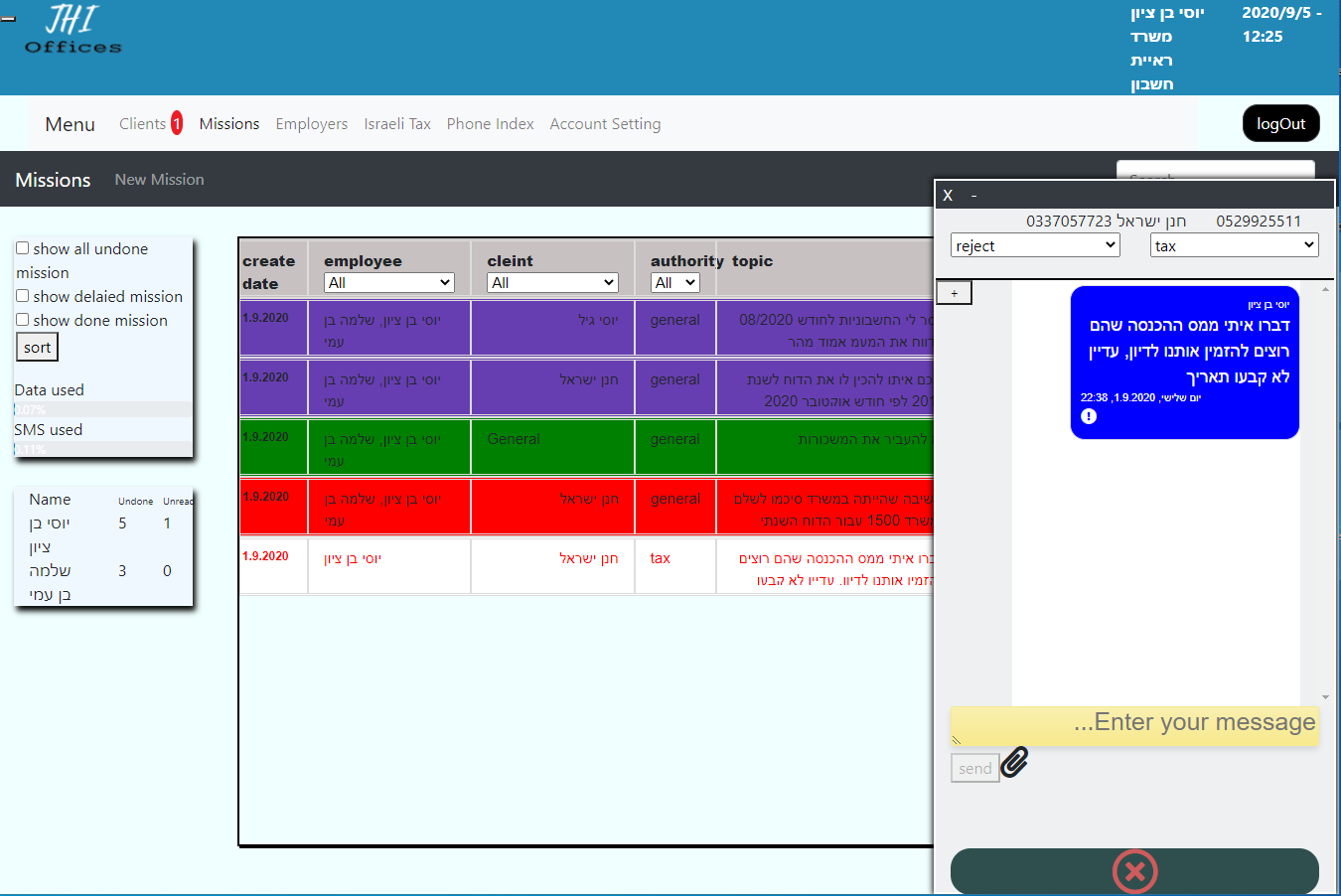Screen dimensions: 1341x896
Task: Close the chat panel with the X
Action: point(948,196)
